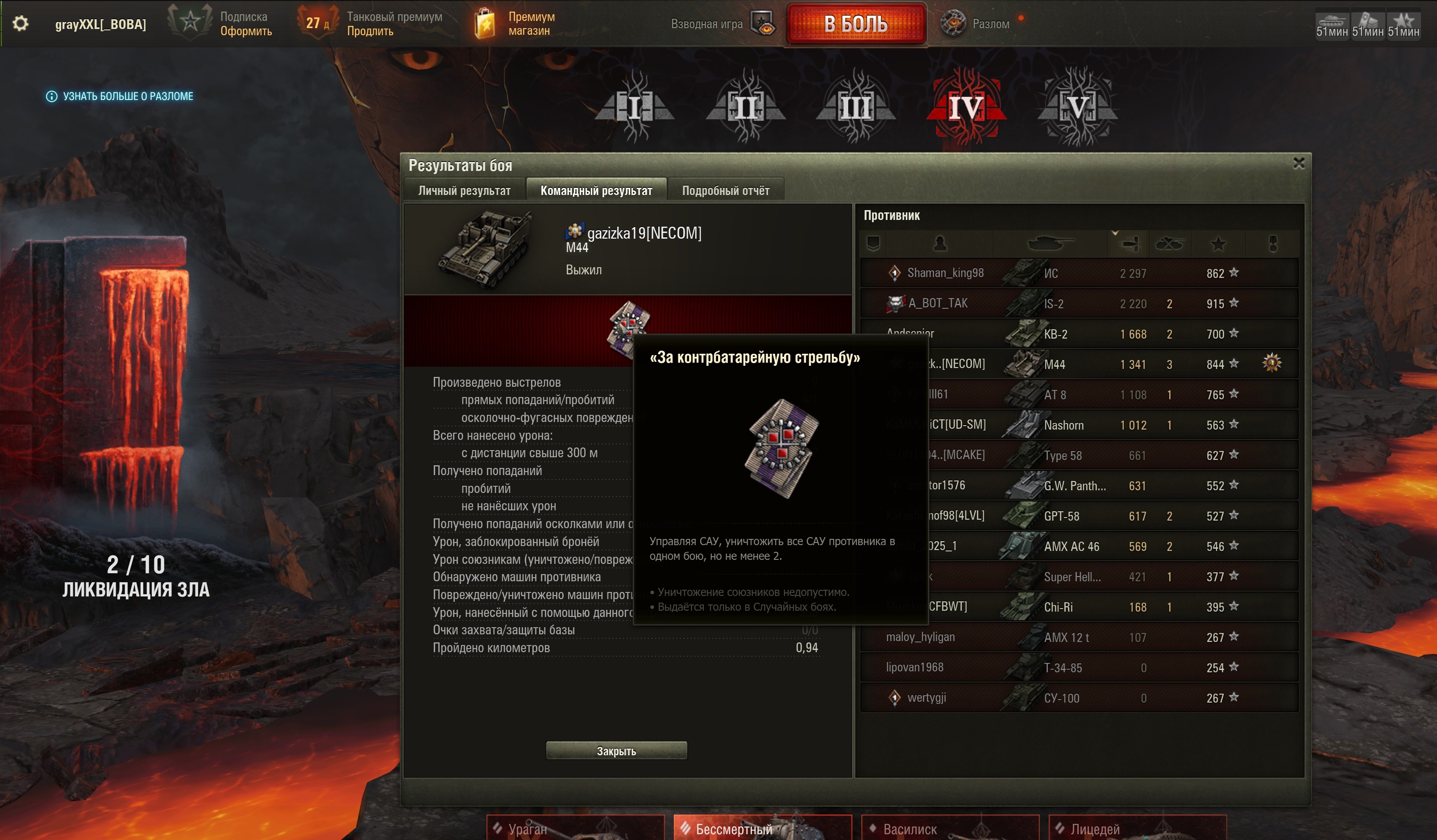The image size is (1437, 840).
Task: Sort enemy list by vehicle tank icon
Action: tap(1050, 244)
